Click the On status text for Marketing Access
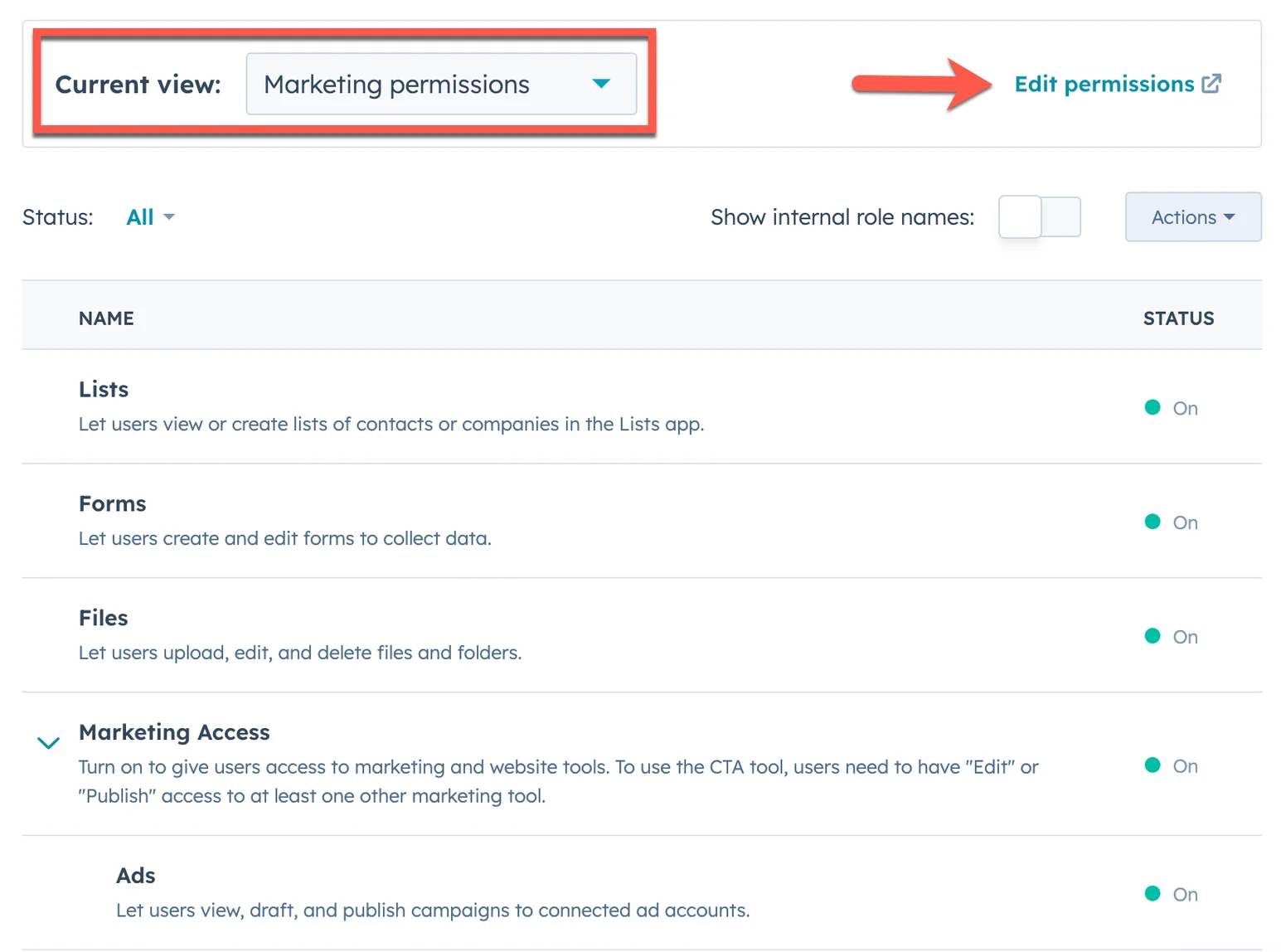This screenshot has width=1281, height=952. point(1185,766)
